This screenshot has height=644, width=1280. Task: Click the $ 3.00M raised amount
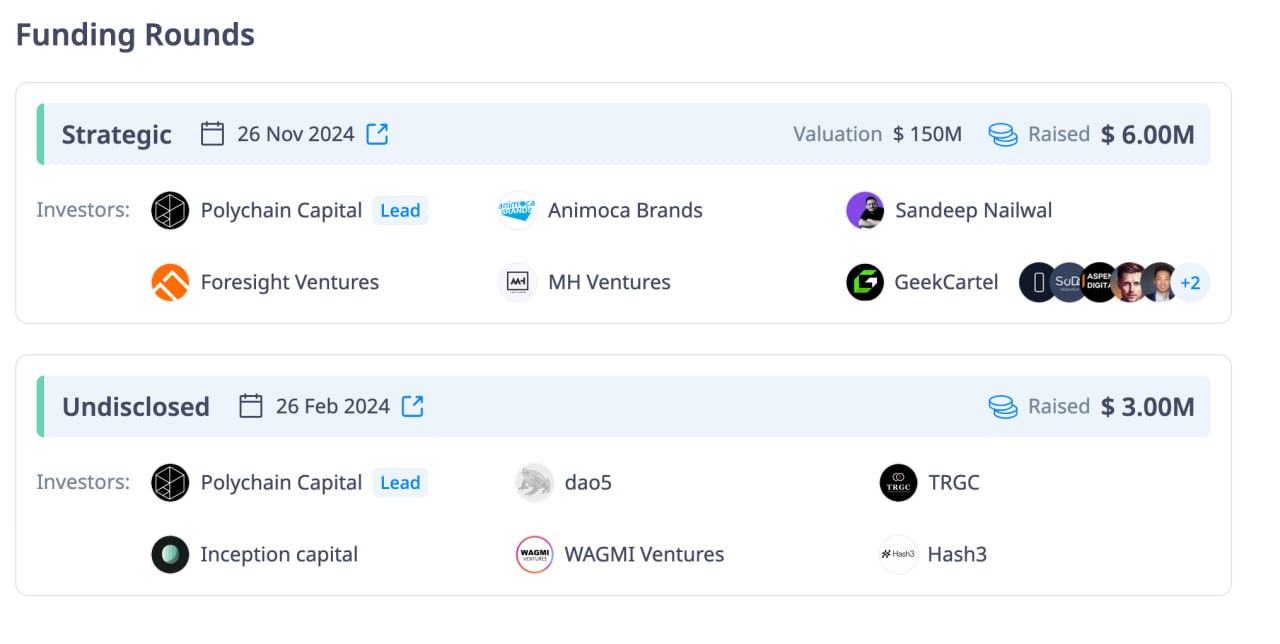tap(1147, 407)
